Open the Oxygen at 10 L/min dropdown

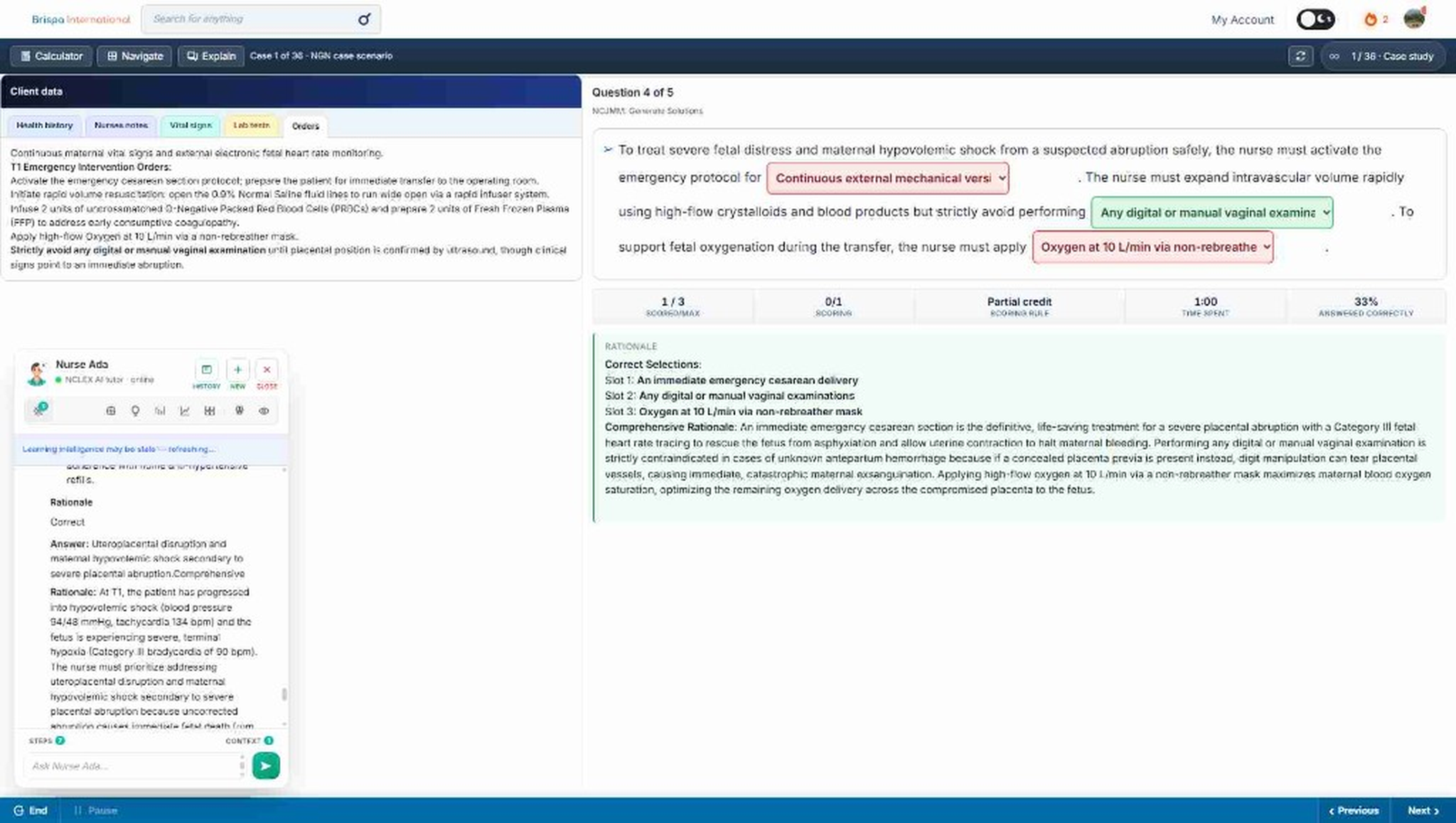(x=1152, y=247)
